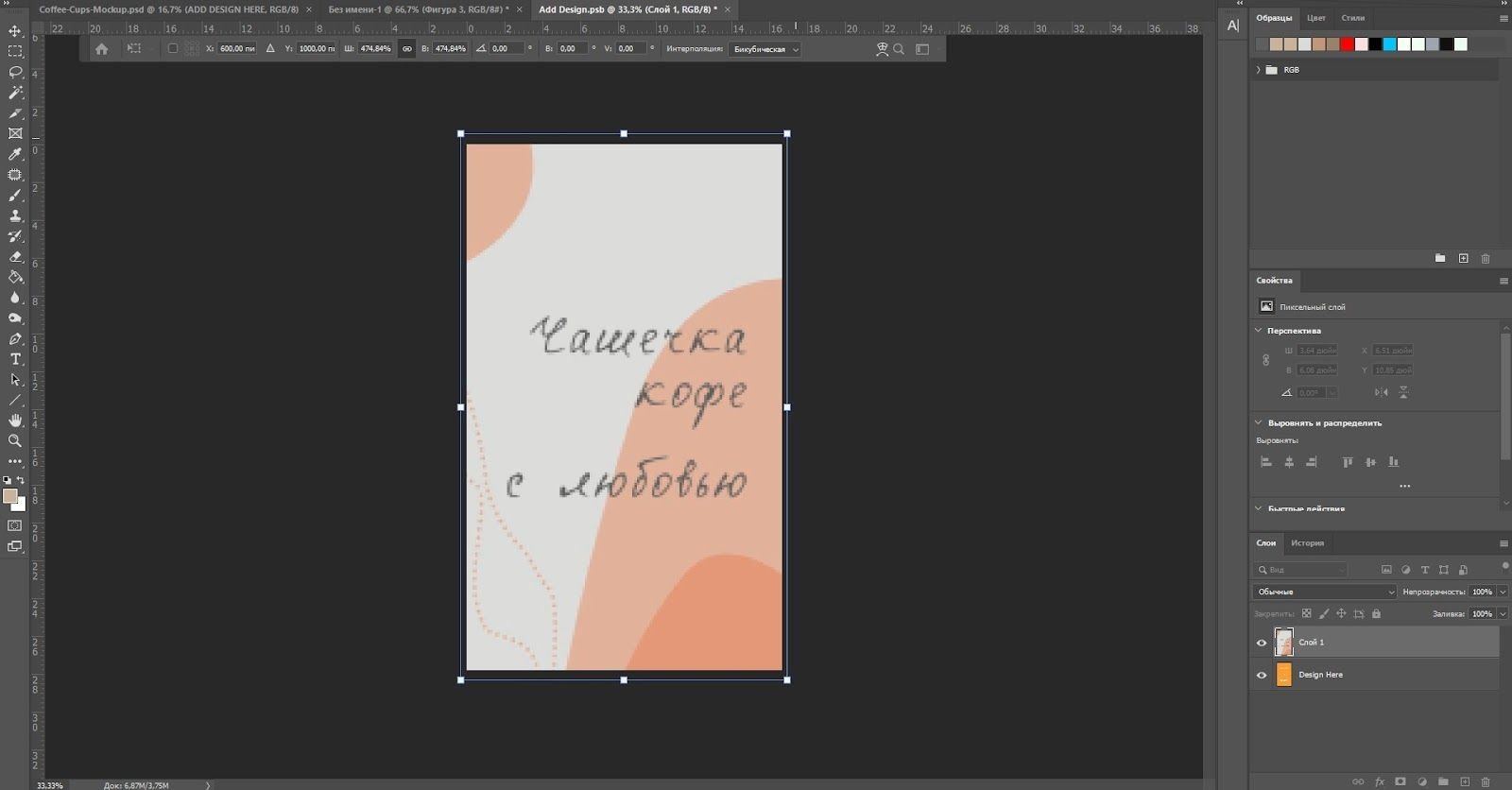The image size is (1512, 790).
Task: Delete layer using Layers trash icon
Action: coord(1486,781)
